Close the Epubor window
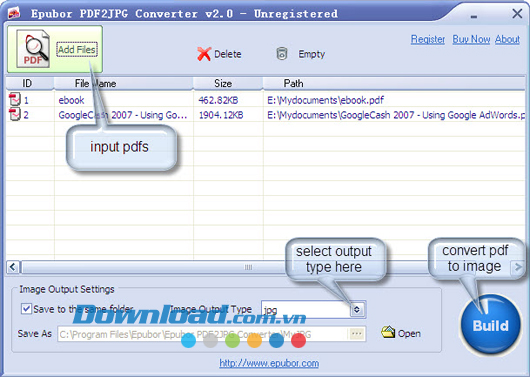530x377 pixels. coord(517,14)
